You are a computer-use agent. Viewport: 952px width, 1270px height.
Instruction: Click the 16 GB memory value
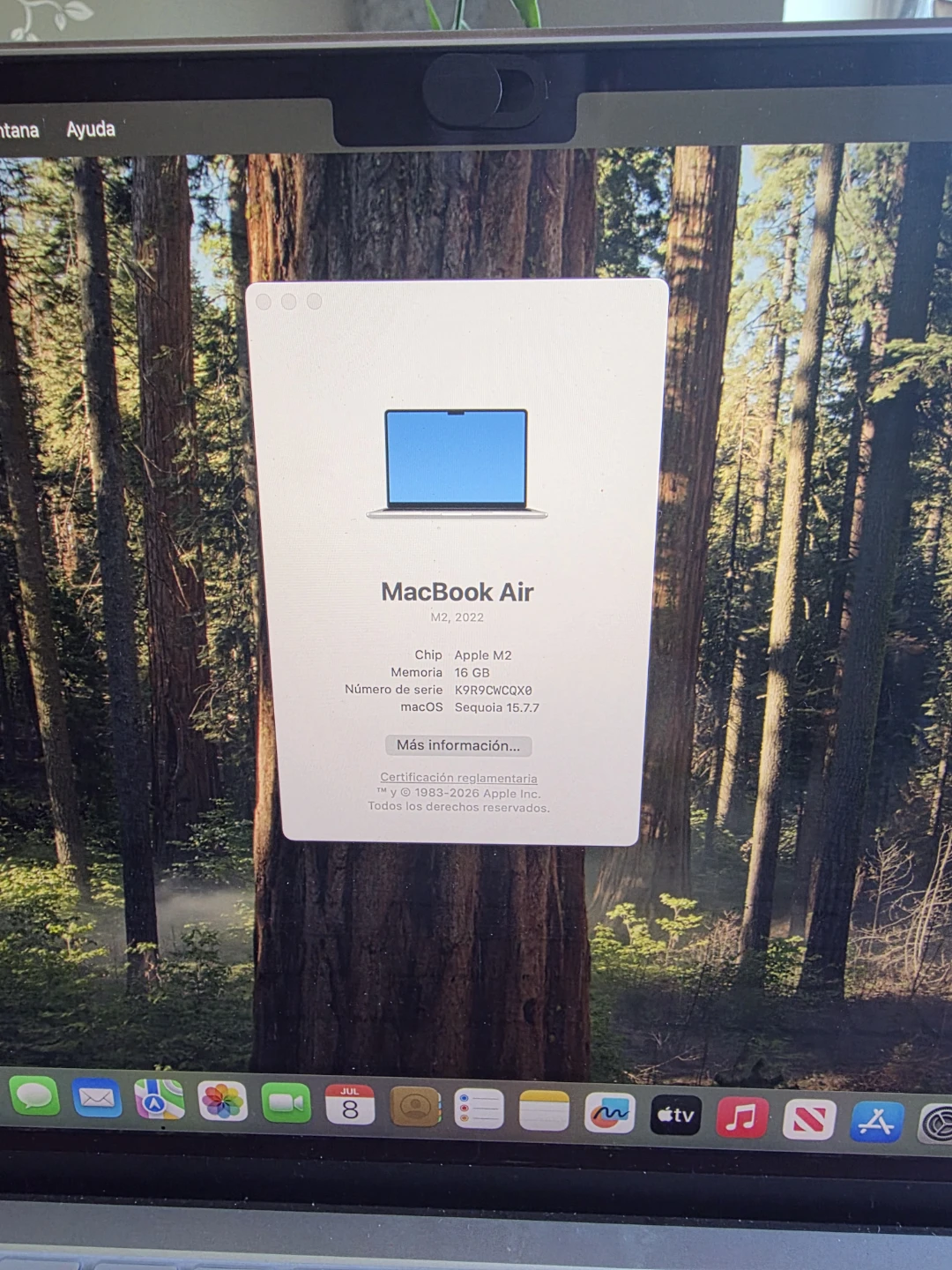click(472, 673)
